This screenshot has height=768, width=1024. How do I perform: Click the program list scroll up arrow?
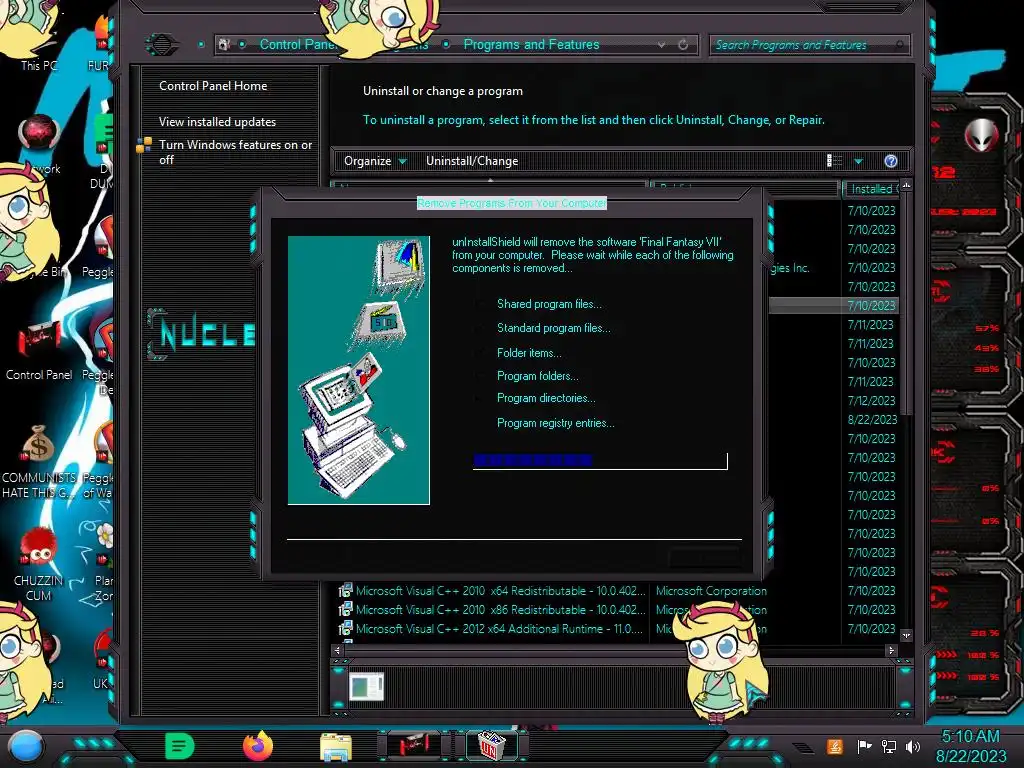(x=906, y=186)
